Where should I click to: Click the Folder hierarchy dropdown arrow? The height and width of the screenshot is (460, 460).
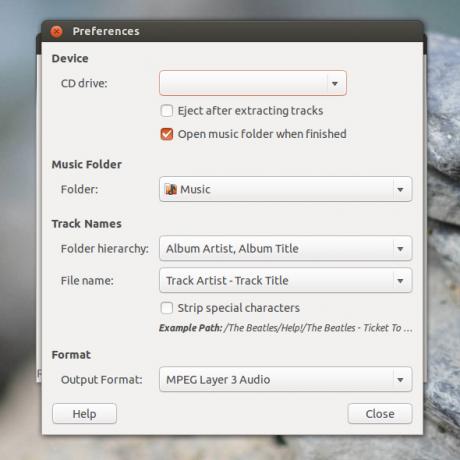400,249
